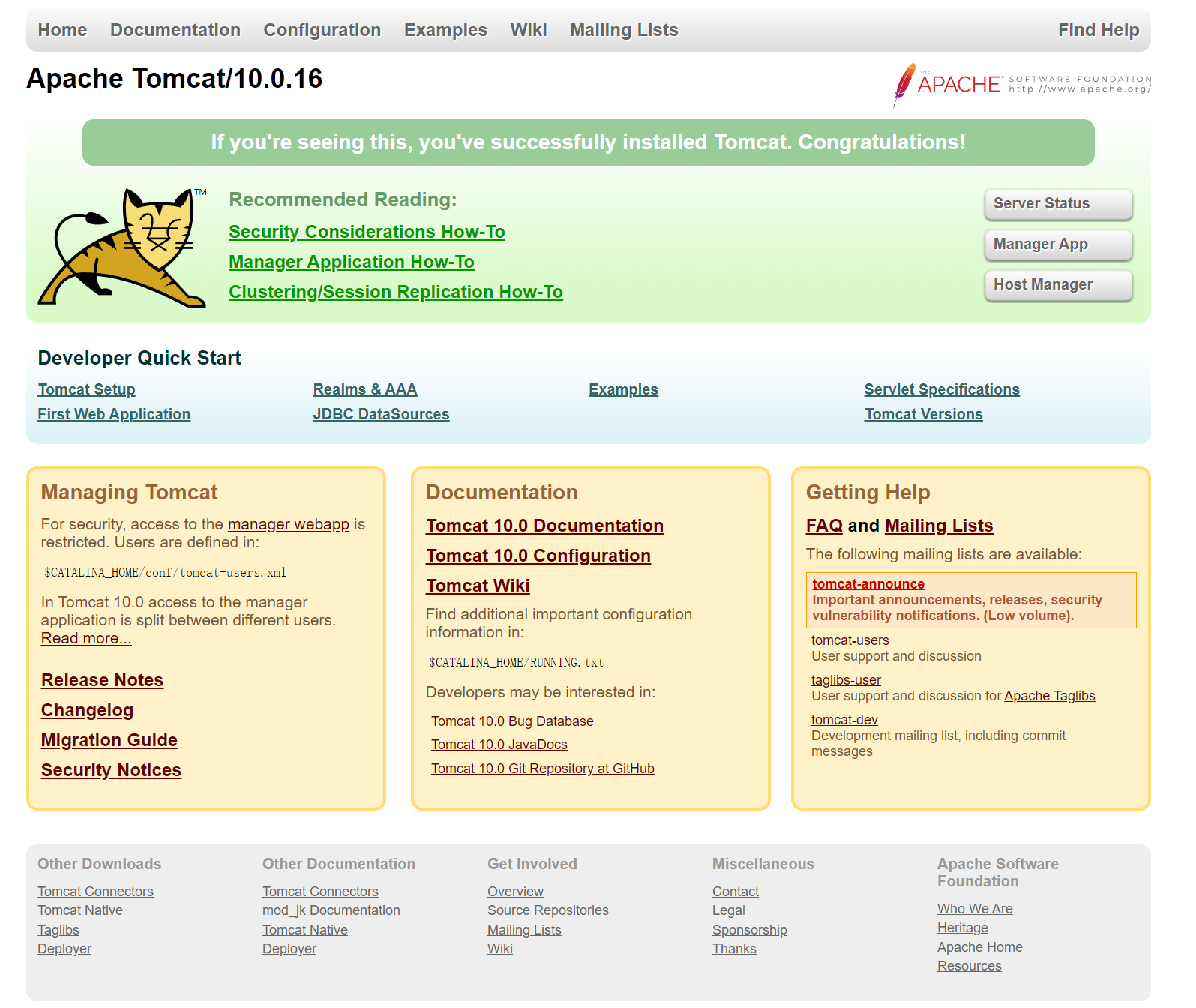
Task: Click the Apache Software Foundation feather logo
Action: (1022, 85)
